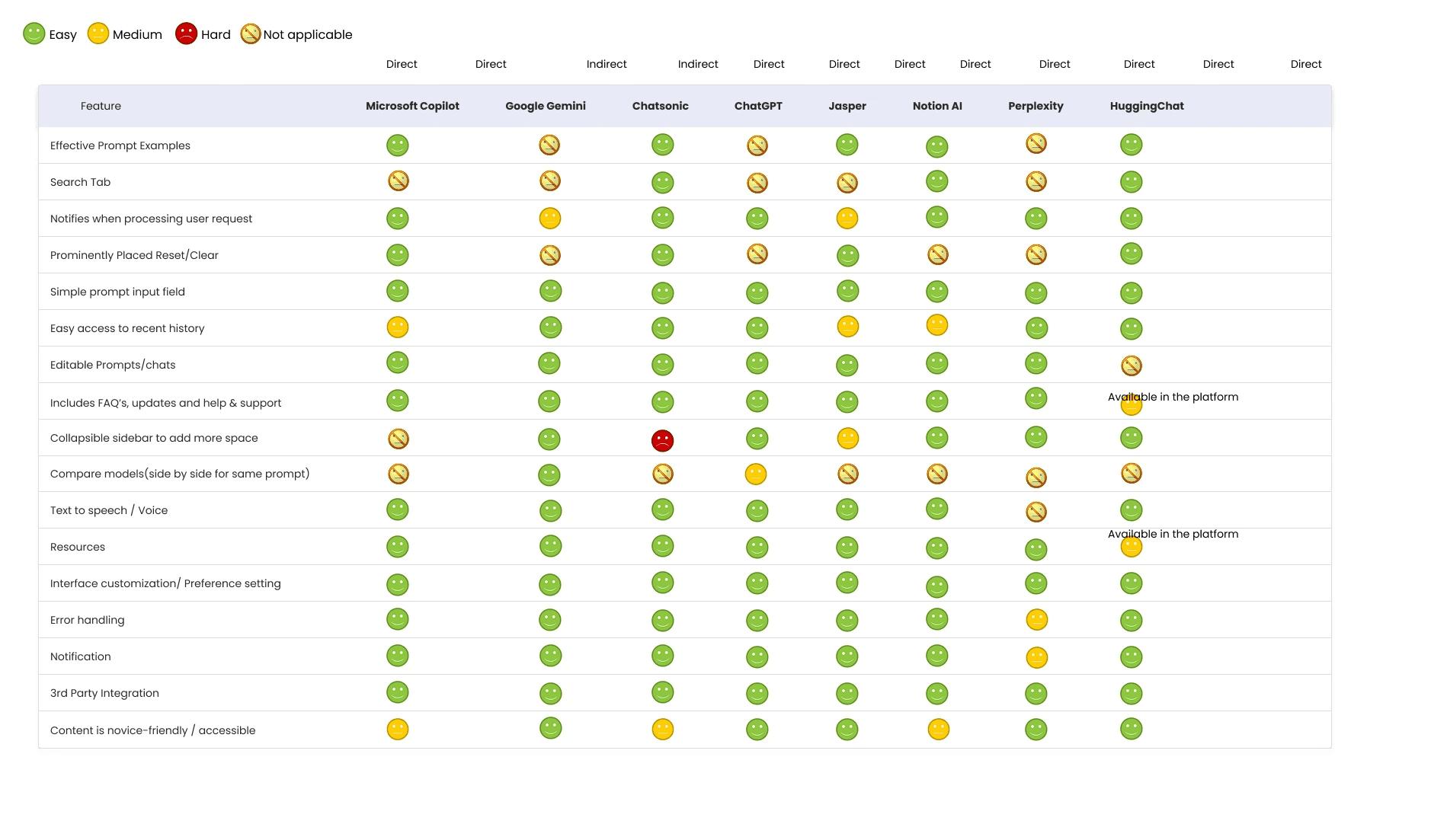1447x840 pixels.
Task: Click the Feature column header
Action: [x=101, y=106]
